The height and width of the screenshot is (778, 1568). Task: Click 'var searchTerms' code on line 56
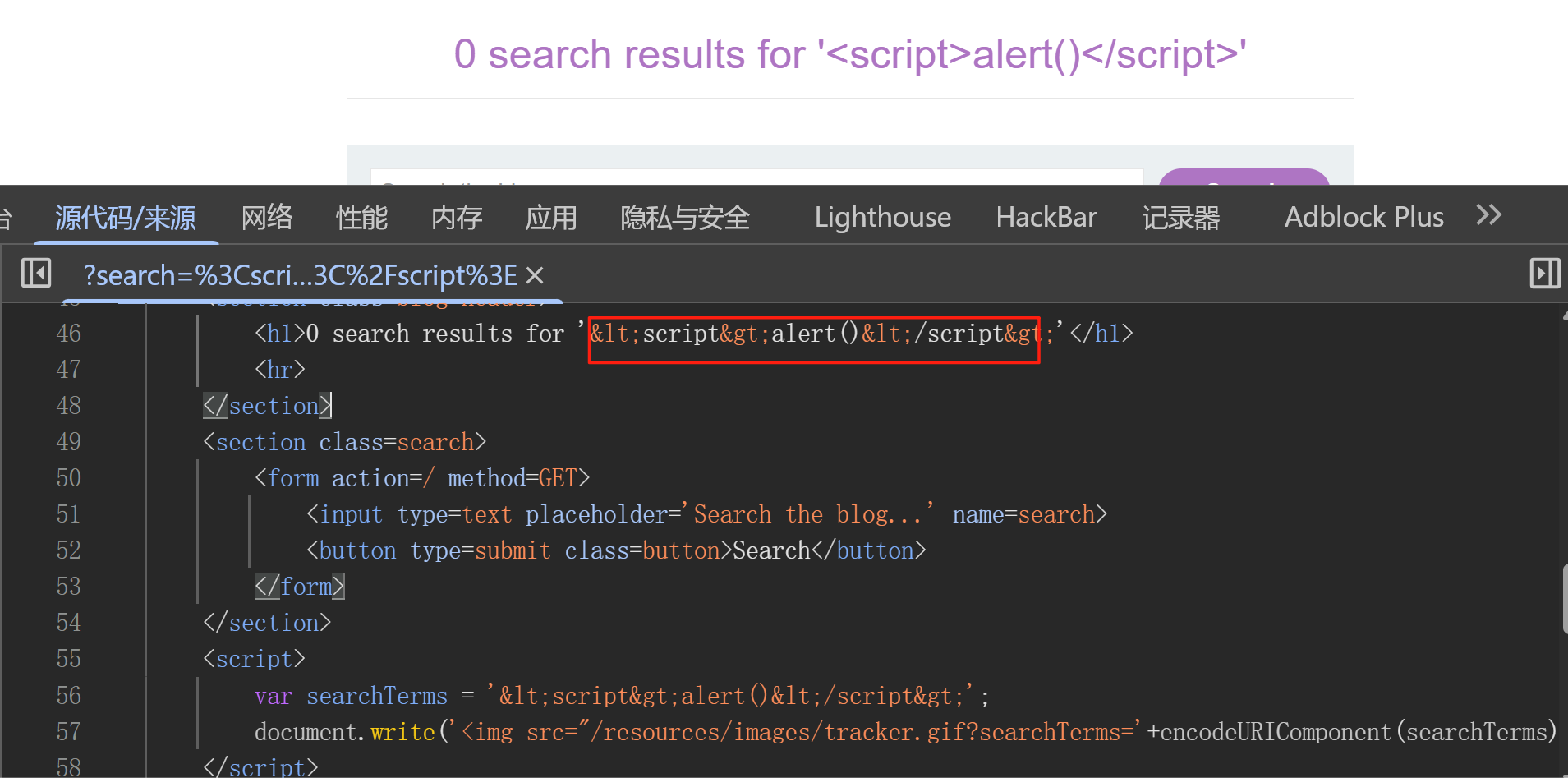point(351,697)
